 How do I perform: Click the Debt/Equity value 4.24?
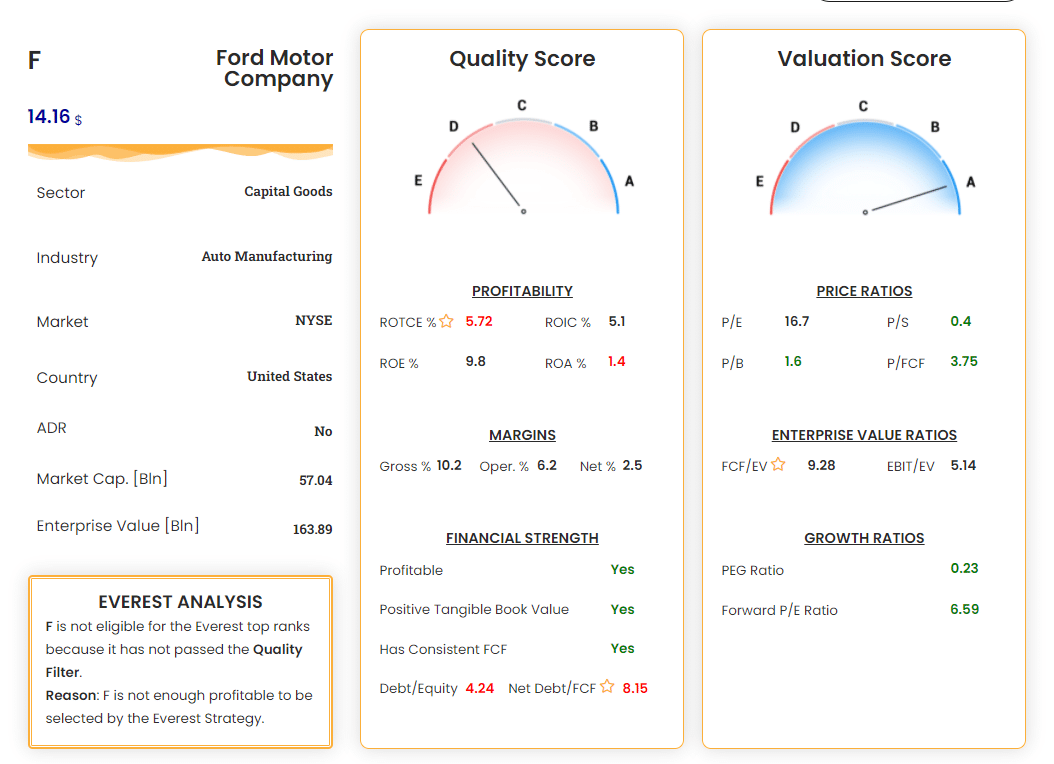480,688
